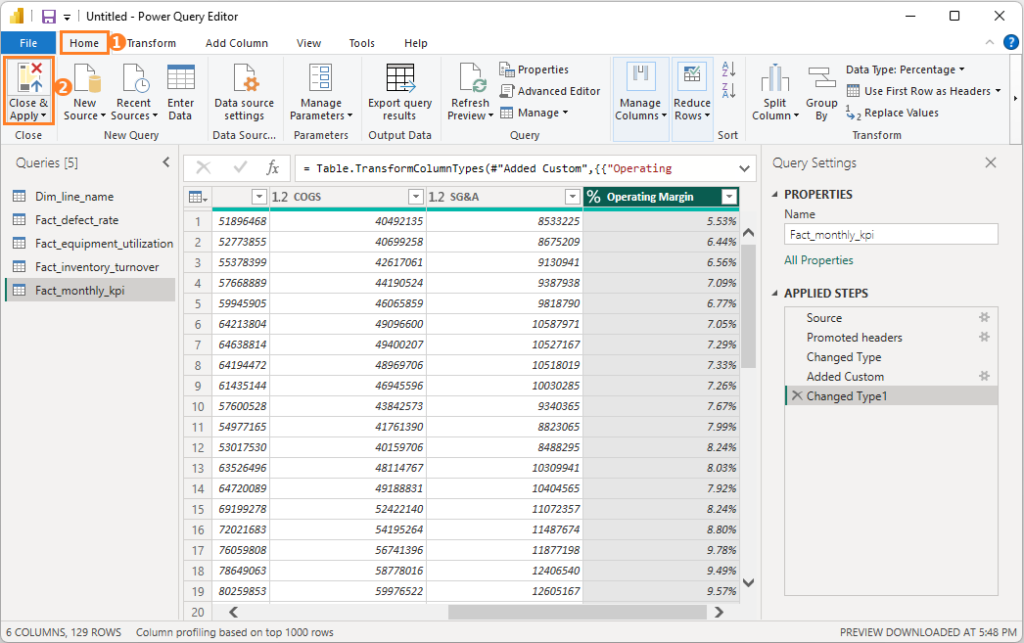This screenshot has width=1024, height=643.
Task: Click the fx formula icon
Action: 273,168
